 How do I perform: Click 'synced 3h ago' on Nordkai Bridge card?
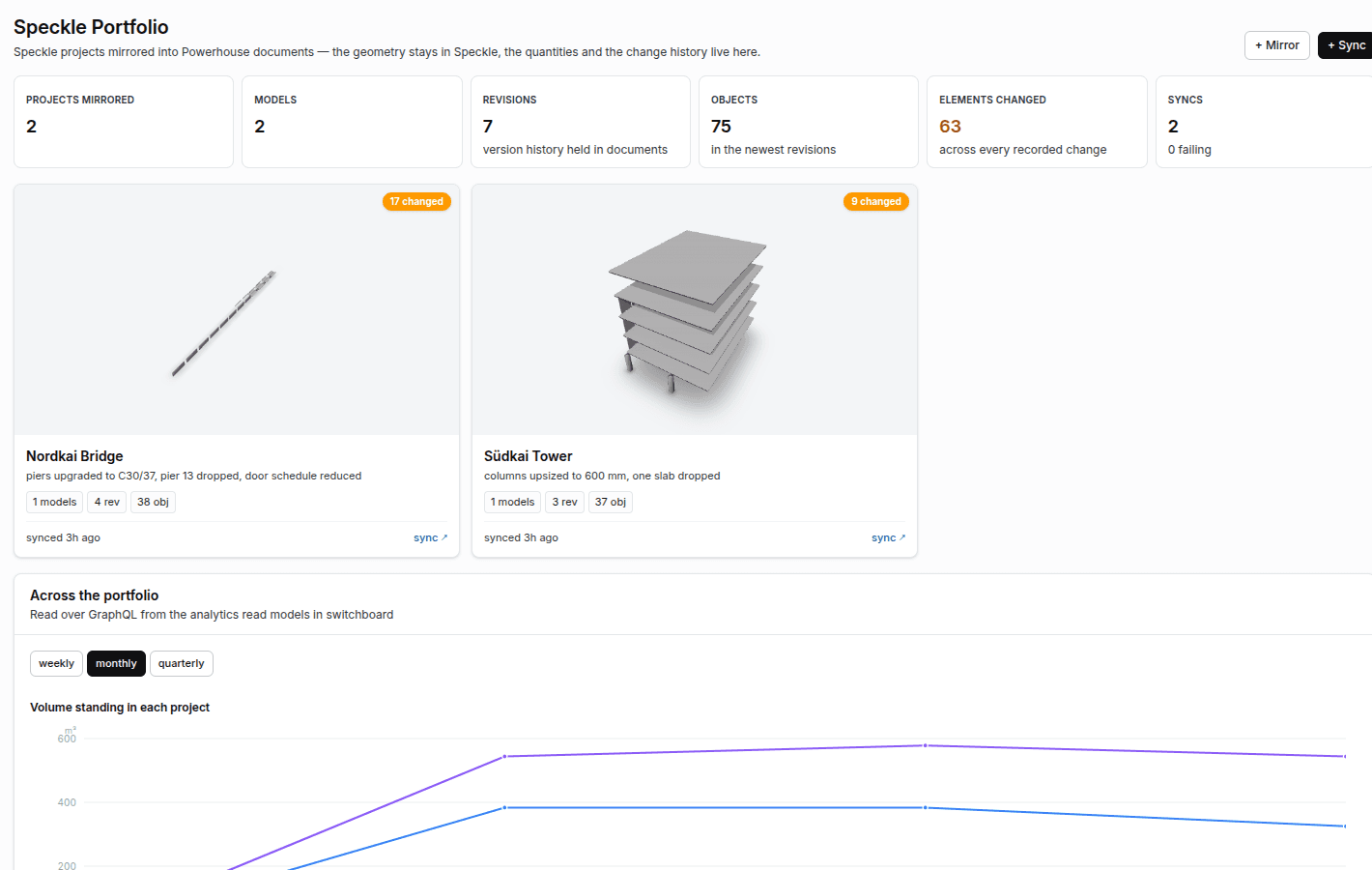[x=63, y=537]
